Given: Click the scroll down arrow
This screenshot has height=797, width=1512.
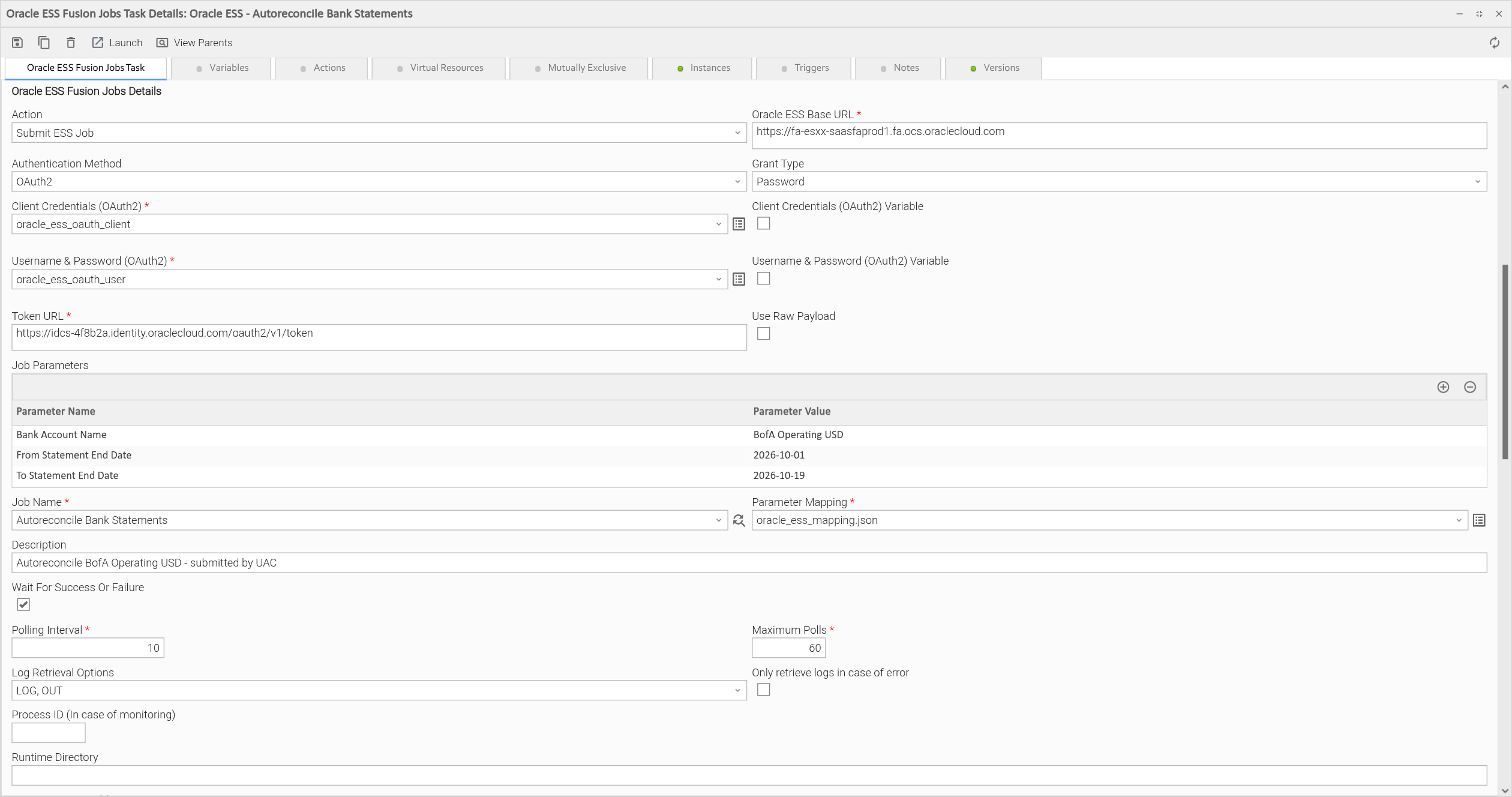Looking at the screenshot, I should 1505,790.
